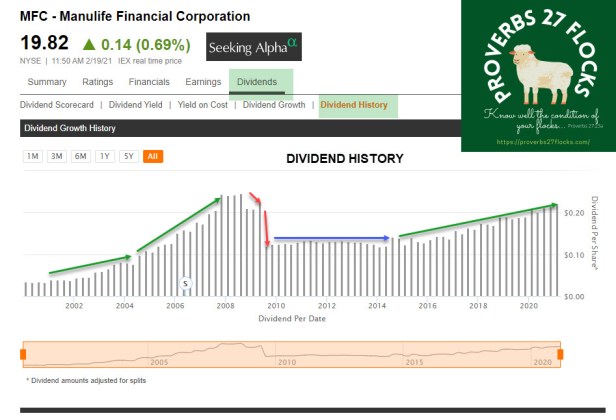Click the left handle of range slider
The height and width of the screenshot is (420, 616).
[25, 354]
